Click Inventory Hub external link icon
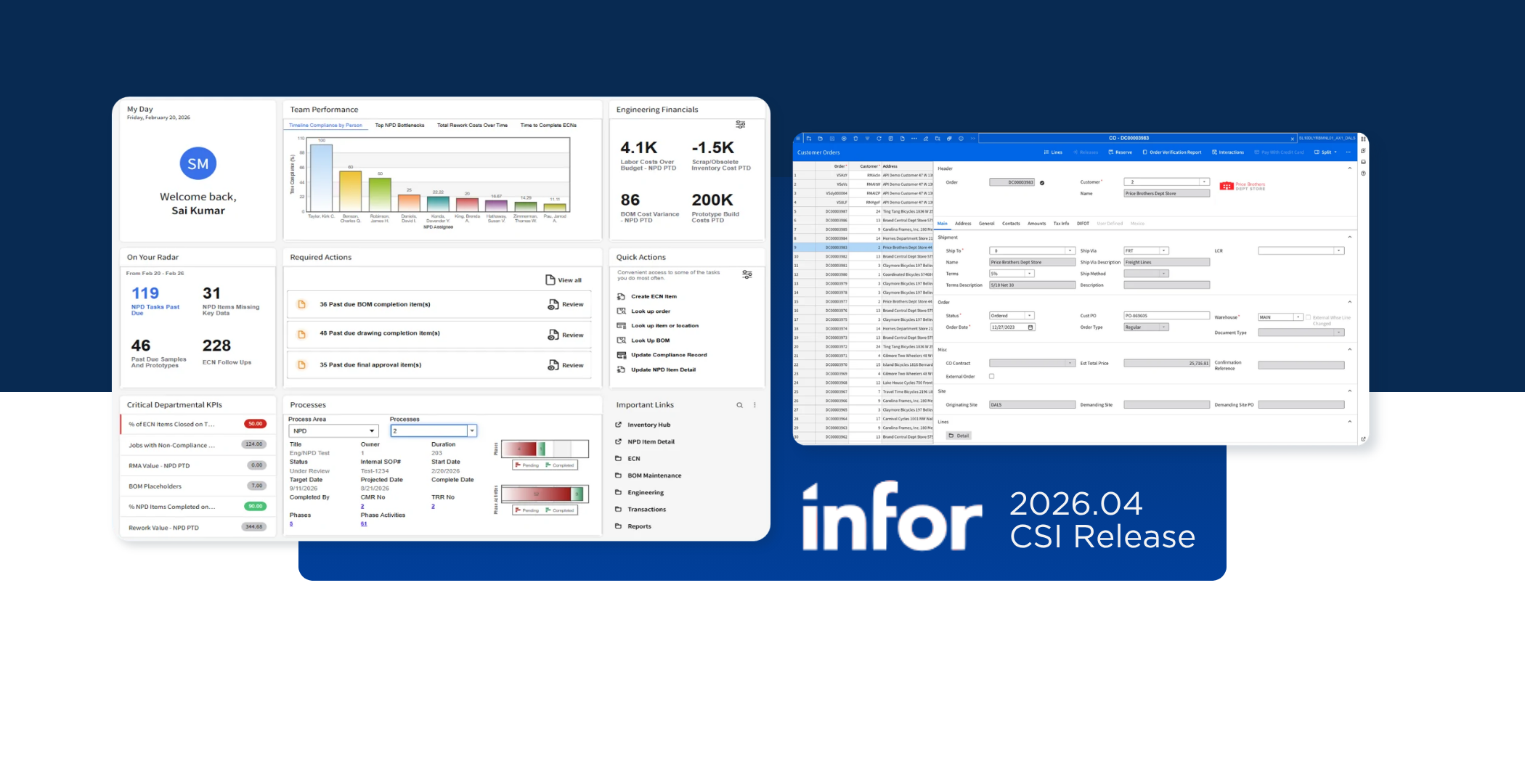Screen dimensions: 1525x784 pos(619,425)
